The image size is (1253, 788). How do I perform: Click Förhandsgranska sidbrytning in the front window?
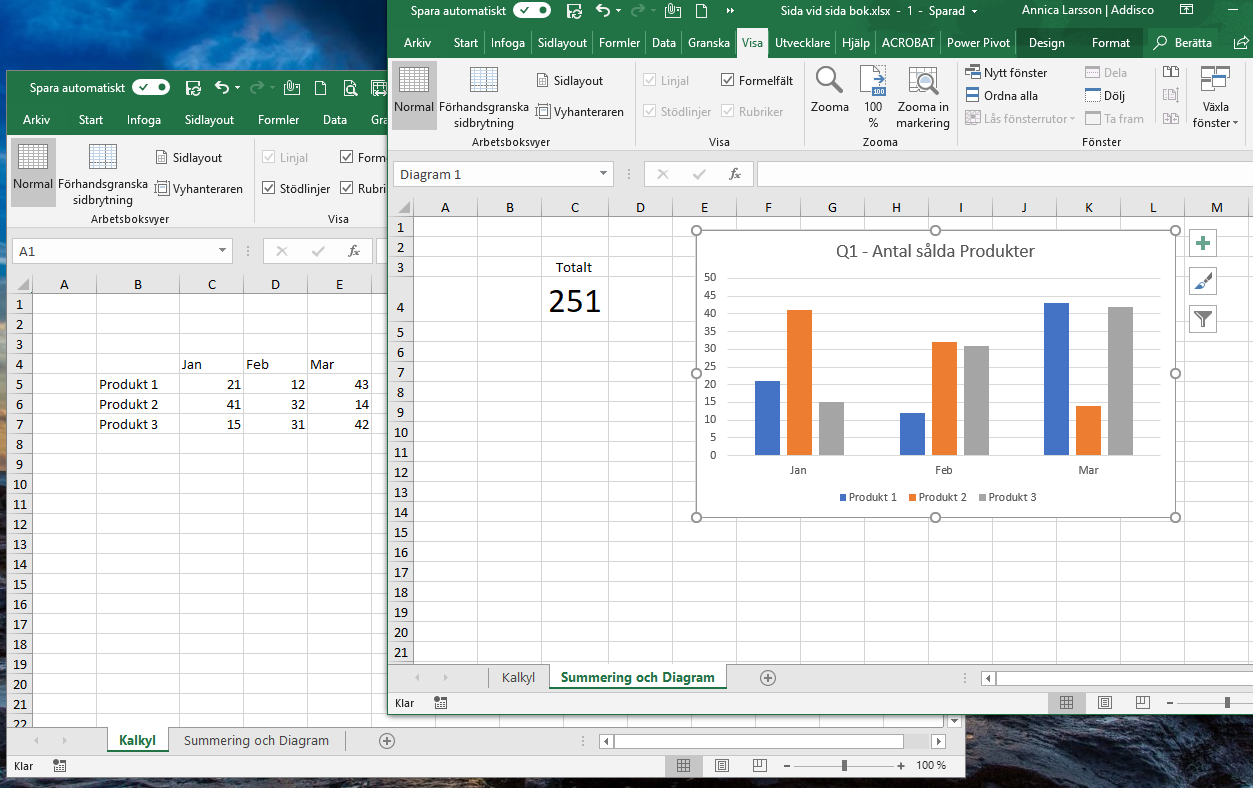click(484, 98)
